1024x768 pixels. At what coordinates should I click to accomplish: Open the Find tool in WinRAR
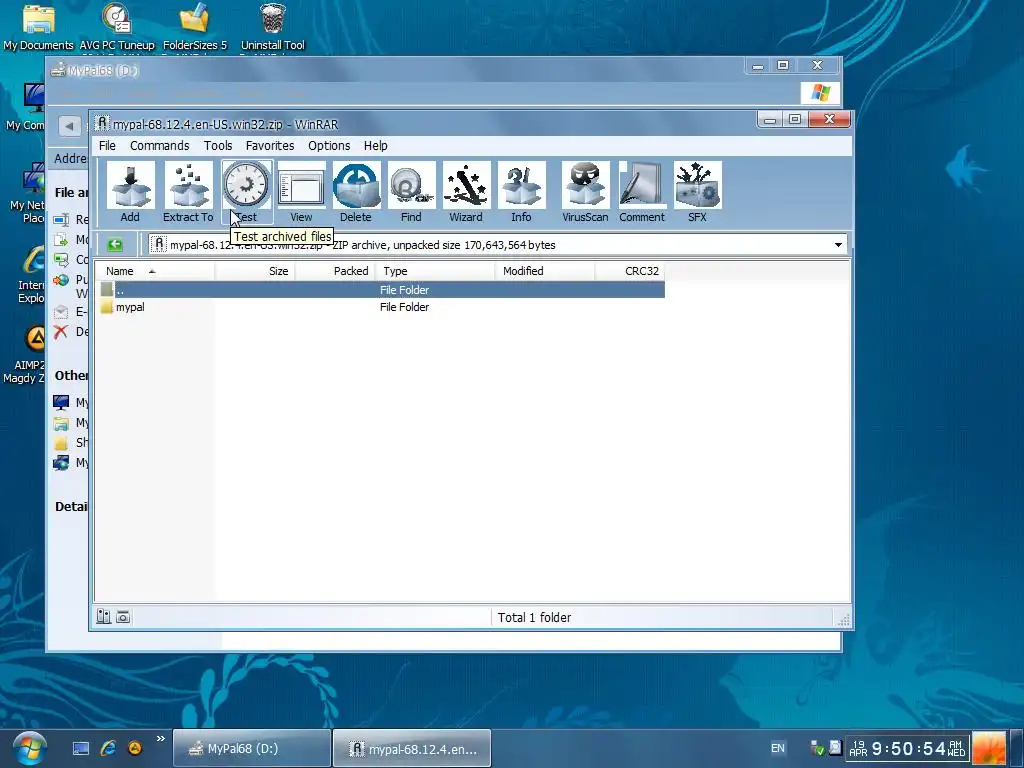[411, 192]
